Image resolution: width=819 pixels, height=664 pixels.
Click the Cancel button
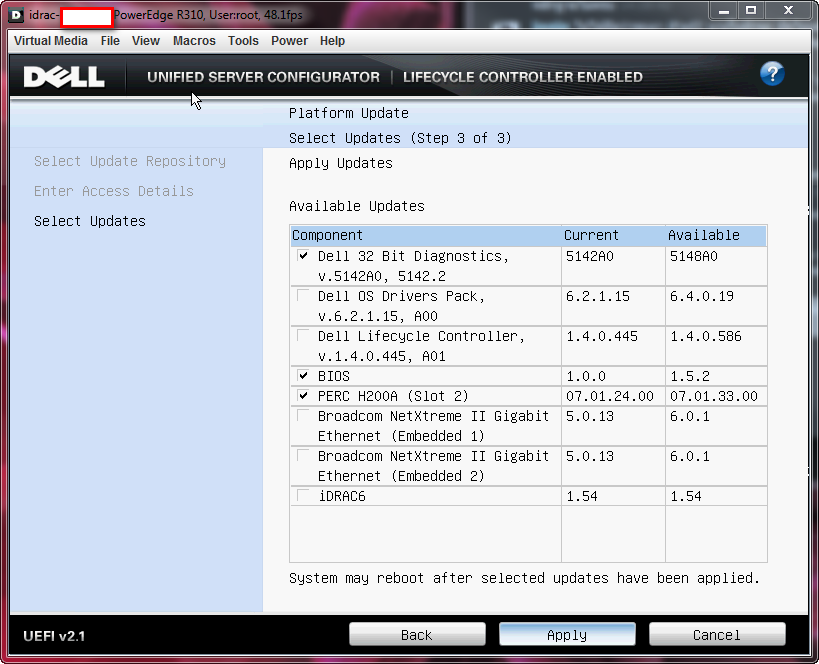[x=717, y=634]
